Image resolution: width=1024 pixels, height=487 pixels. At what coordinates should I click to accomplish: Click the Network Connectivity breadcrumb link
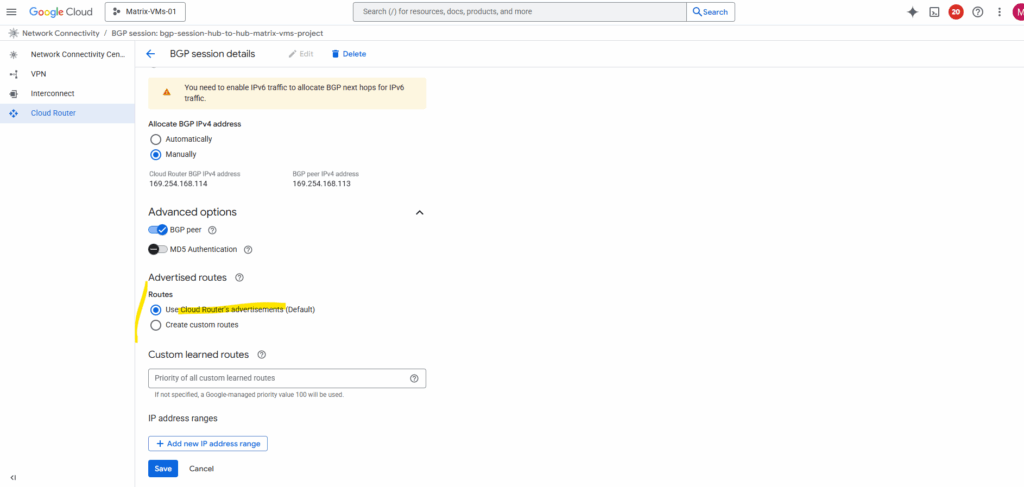tap(61, 33)
